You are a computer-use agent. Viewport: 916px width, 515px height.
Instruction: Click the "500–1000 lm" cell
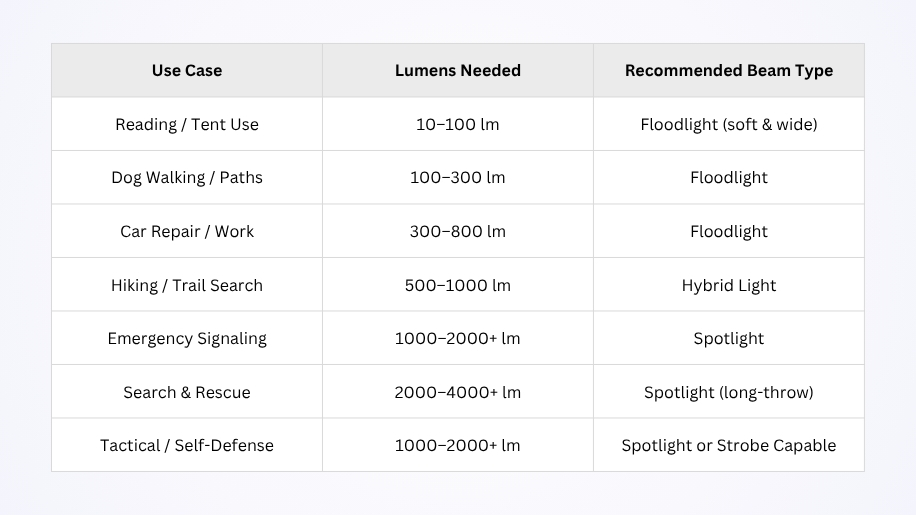click(x=457, y=285)
